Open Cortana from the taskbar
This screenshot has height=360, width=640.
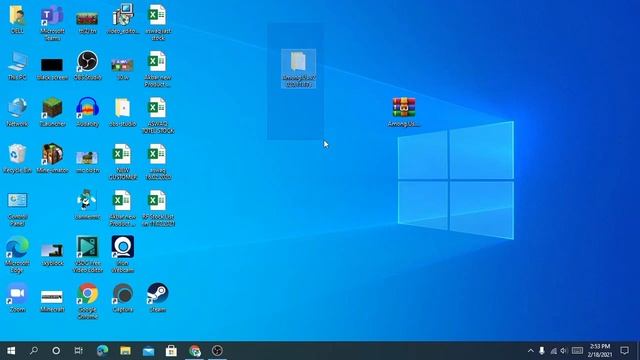[x=56, y=351]
